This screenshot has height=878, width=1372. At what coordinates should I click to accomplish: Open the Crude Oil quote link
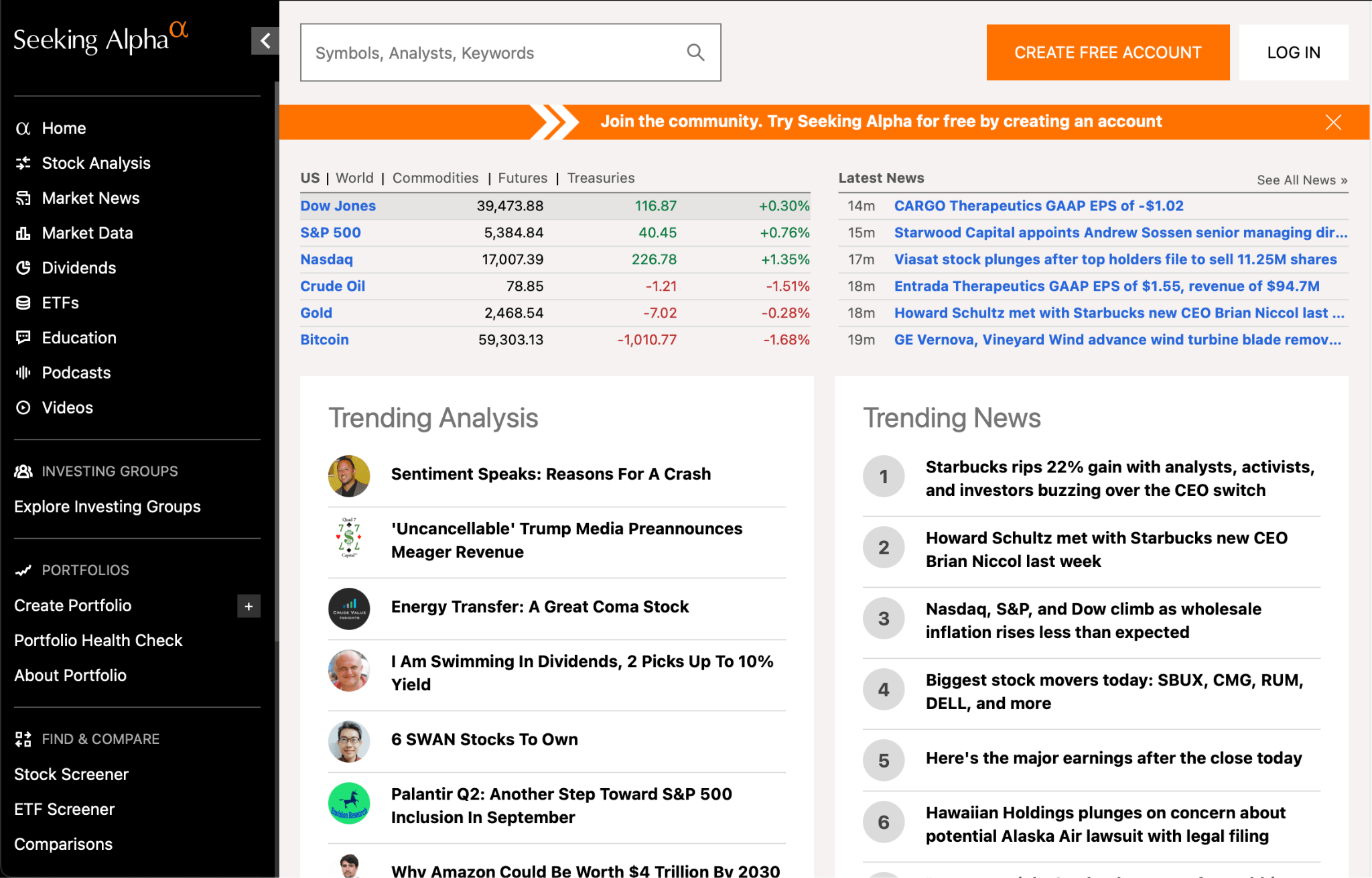coord(332,286)
